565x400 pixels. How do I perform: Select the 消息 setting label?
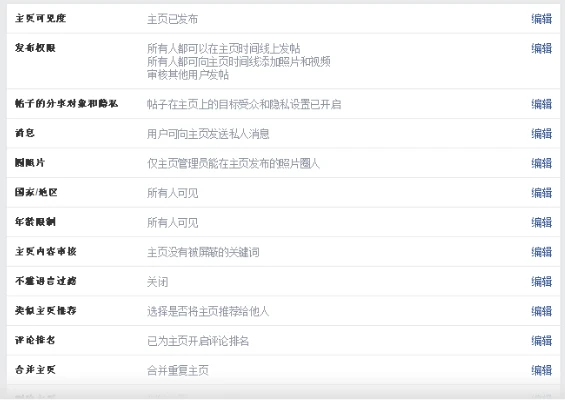tap(25, 133)
